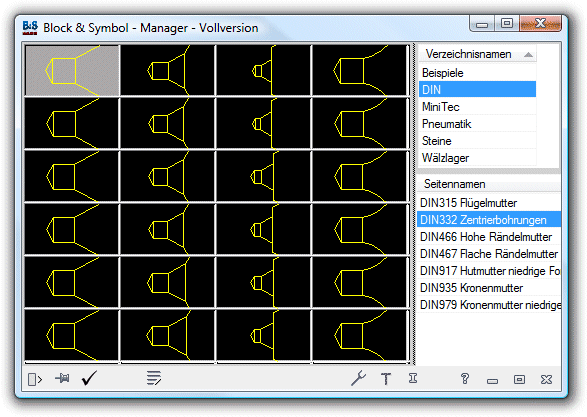Screen dimensions: 587x417
Task: Open help with the question mark icon
Action: point(465,378)
